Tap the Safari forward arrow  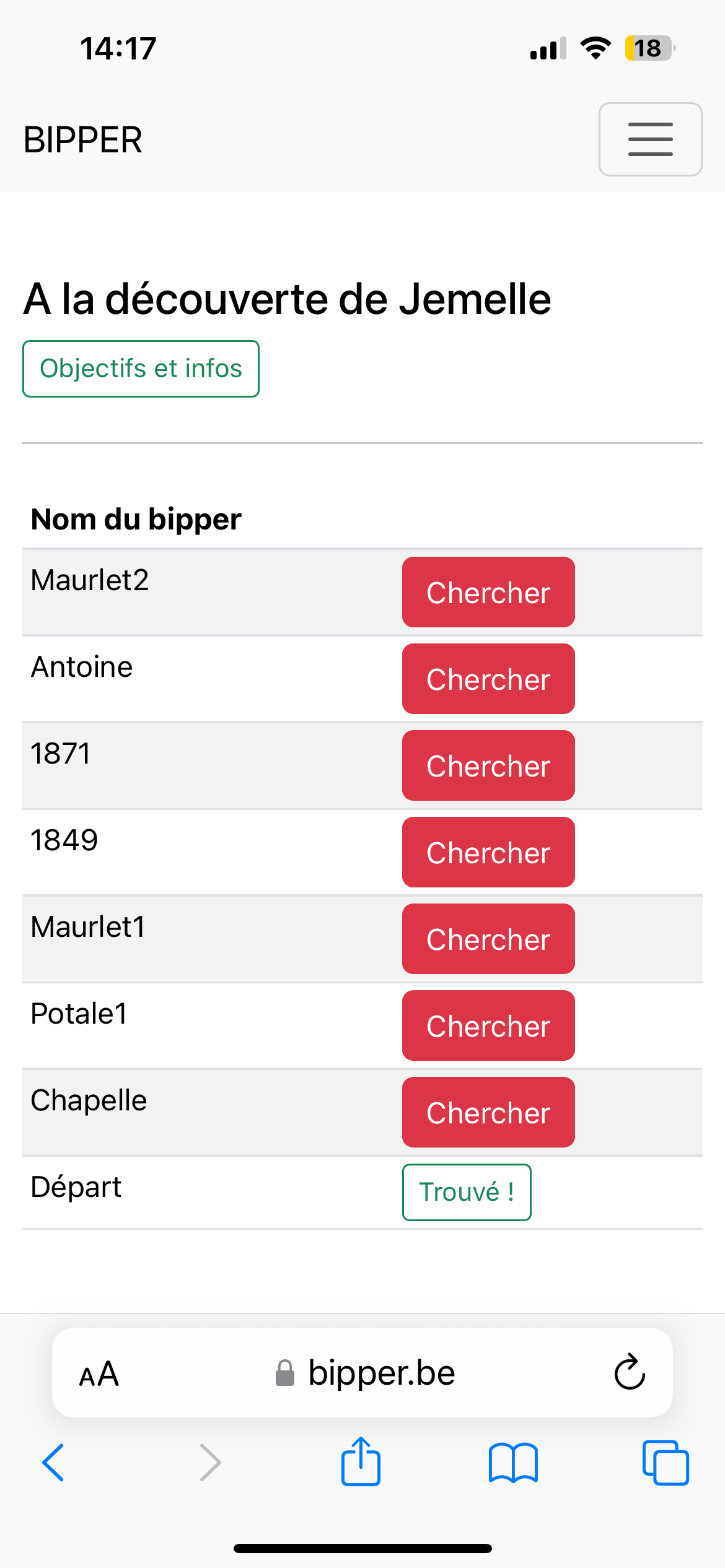point(211,1463)
